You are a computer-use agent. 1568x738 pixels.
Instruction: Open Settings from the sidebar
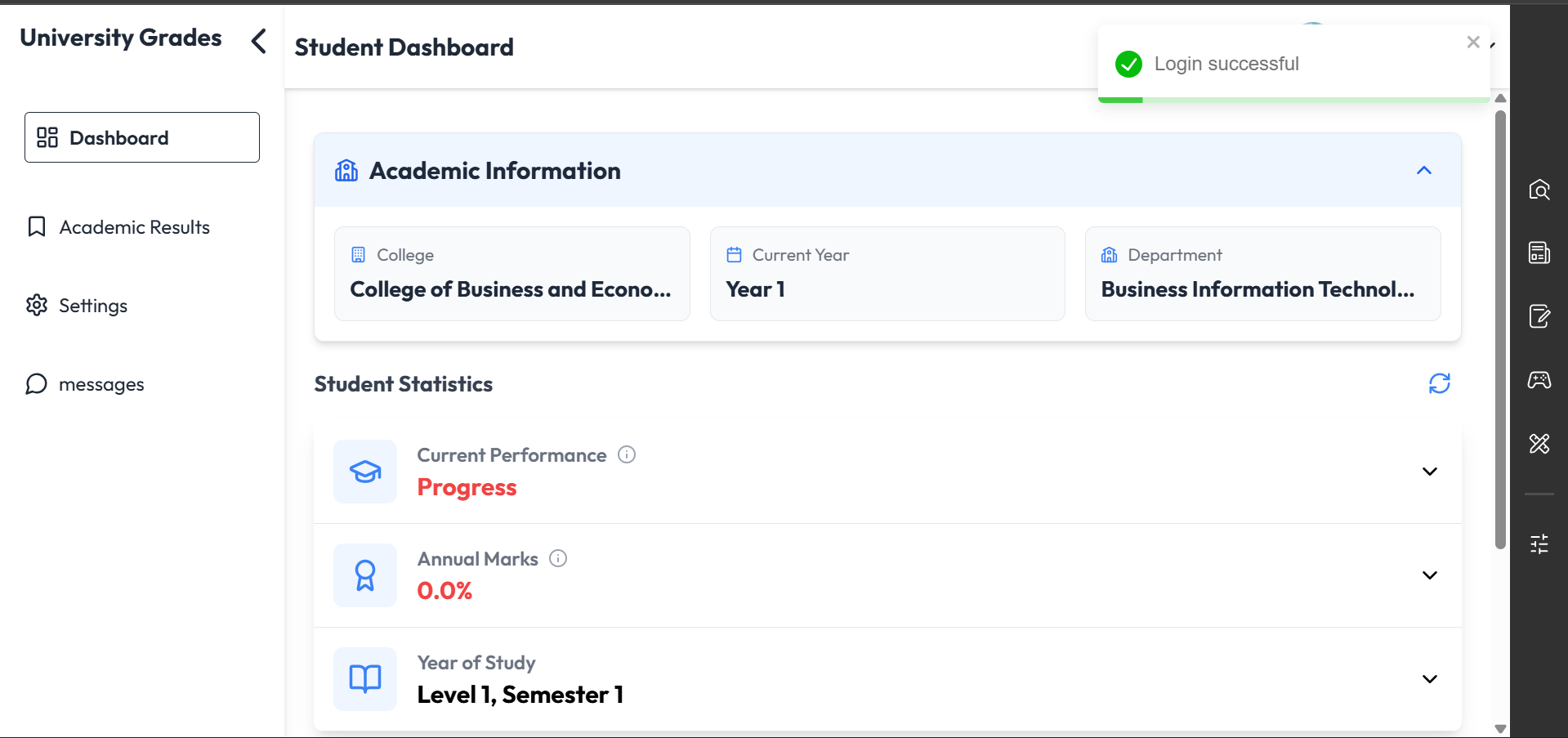pyautogui.click(x=78, y=306)
